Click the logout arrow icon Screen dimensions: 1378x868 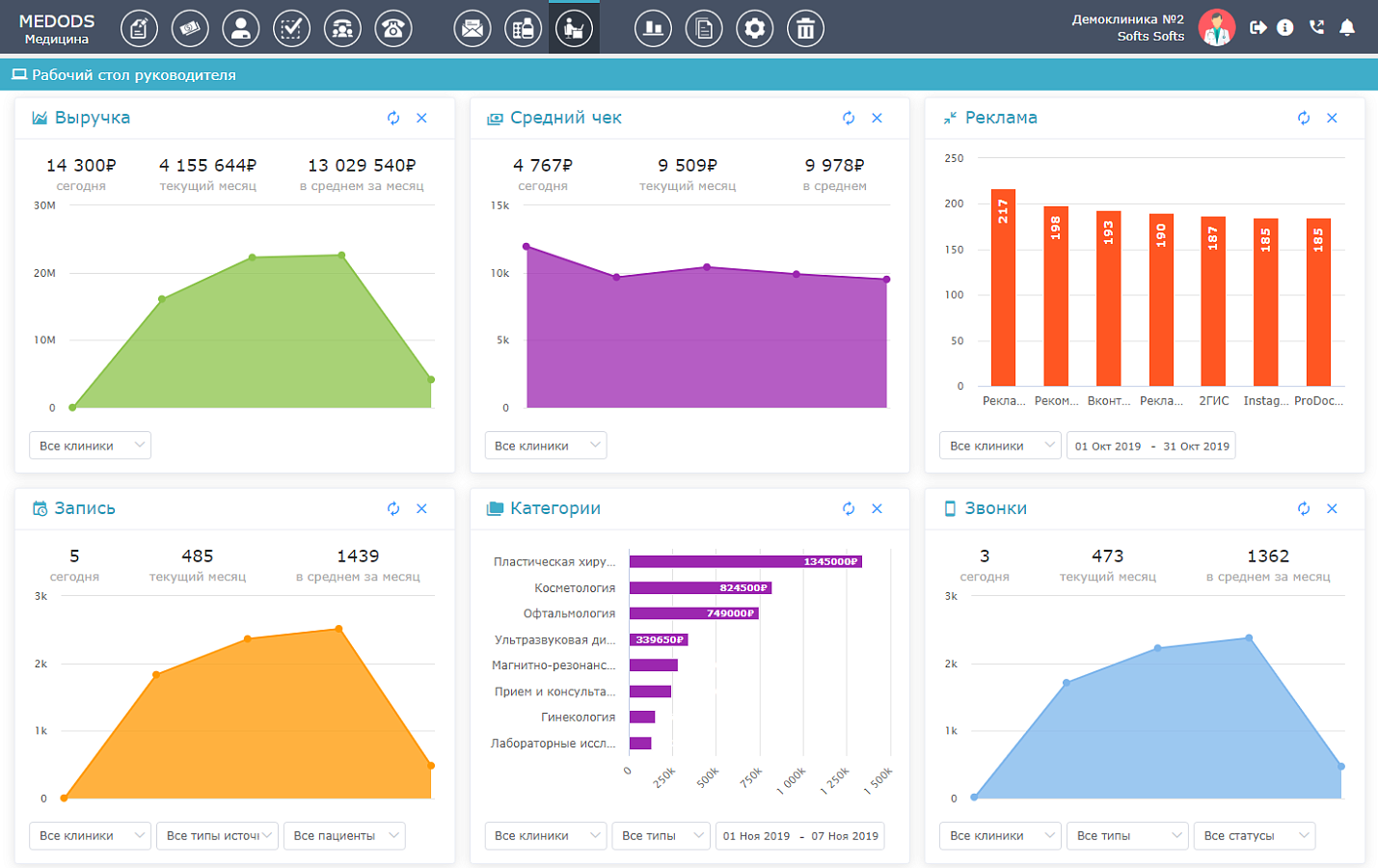(x=1257, y=27)
